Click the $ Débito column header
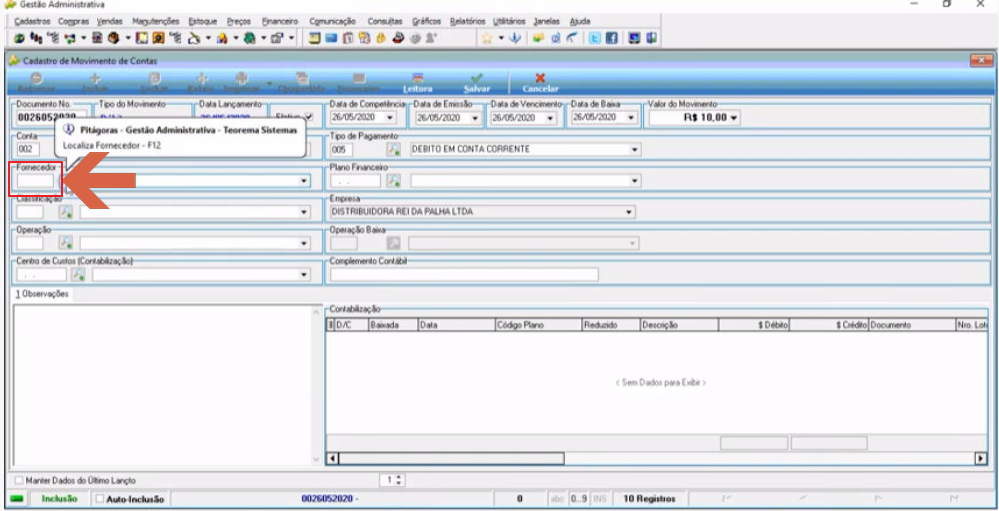The height and width of the screenshot is (511, 999). pyautogui.click(x=754, y=325)
